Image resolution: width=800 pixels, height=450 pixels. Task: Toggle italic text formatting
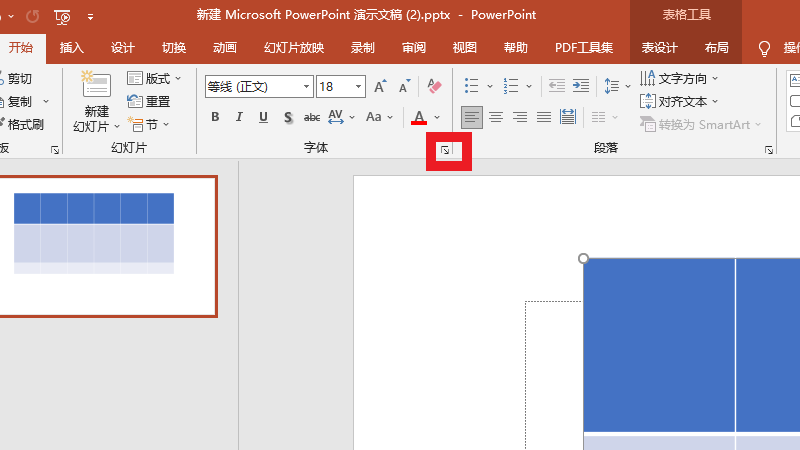click(239, 117)
